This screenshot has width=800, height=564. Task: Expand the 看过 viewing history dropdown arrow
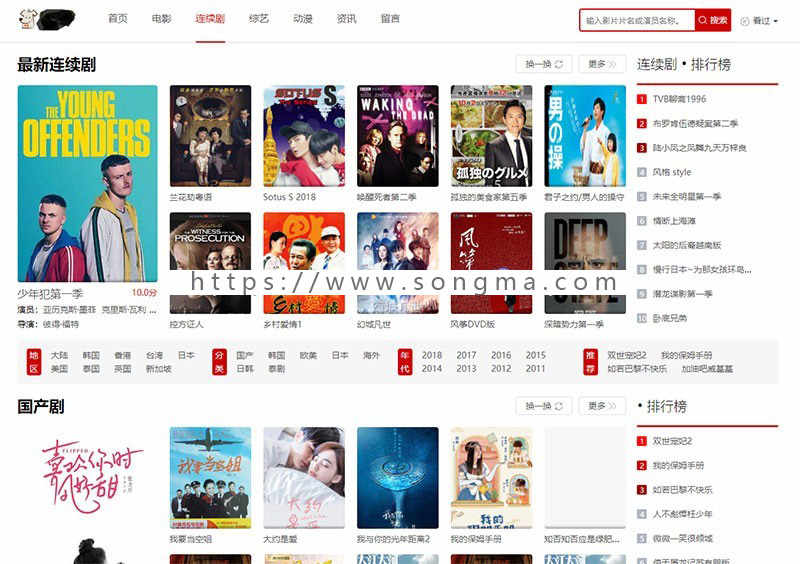pyautogui.click(x=776, y=21)
